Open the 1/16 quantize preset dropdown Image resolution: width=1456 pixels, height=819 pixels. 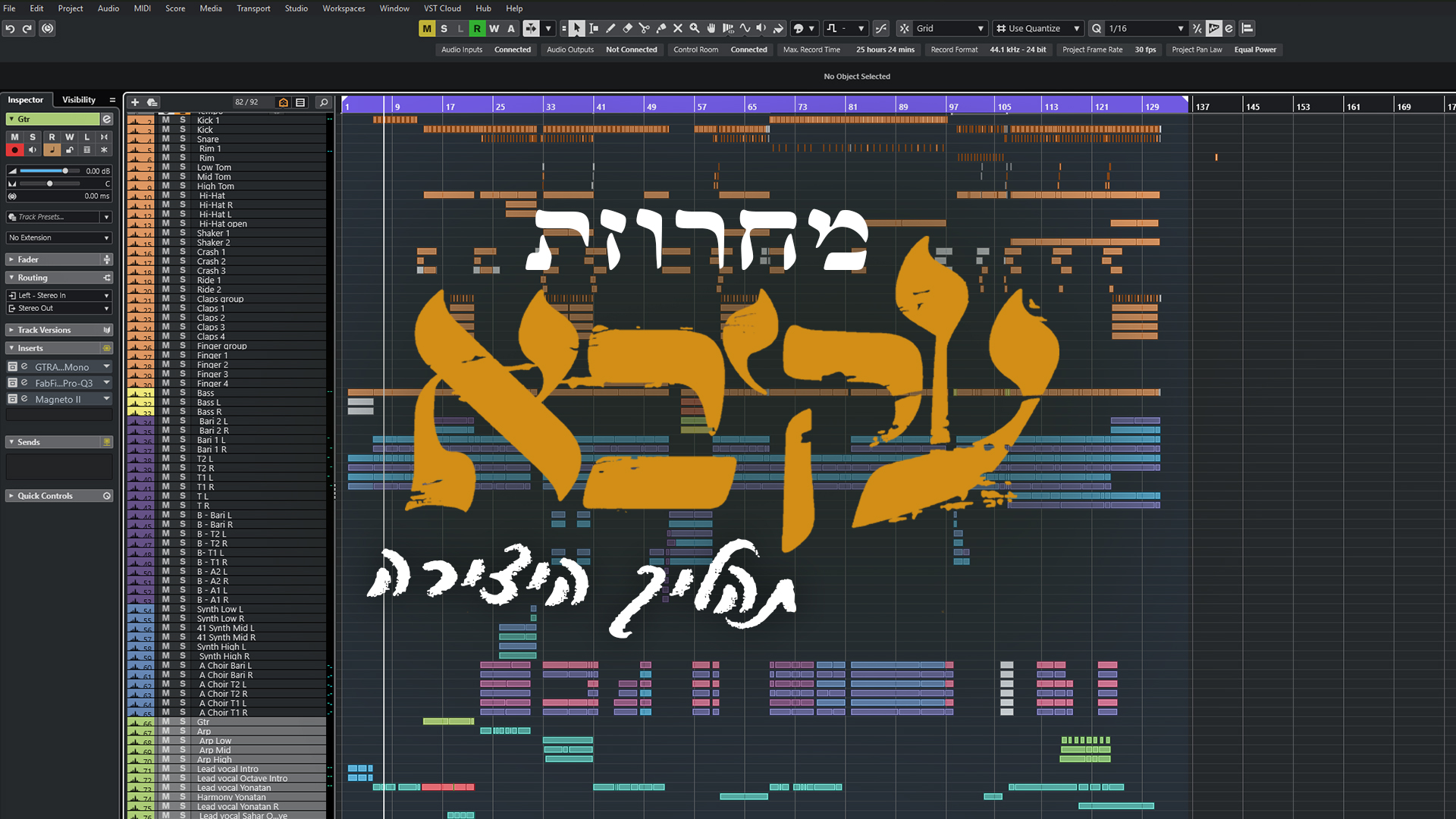coord(1181,28)
